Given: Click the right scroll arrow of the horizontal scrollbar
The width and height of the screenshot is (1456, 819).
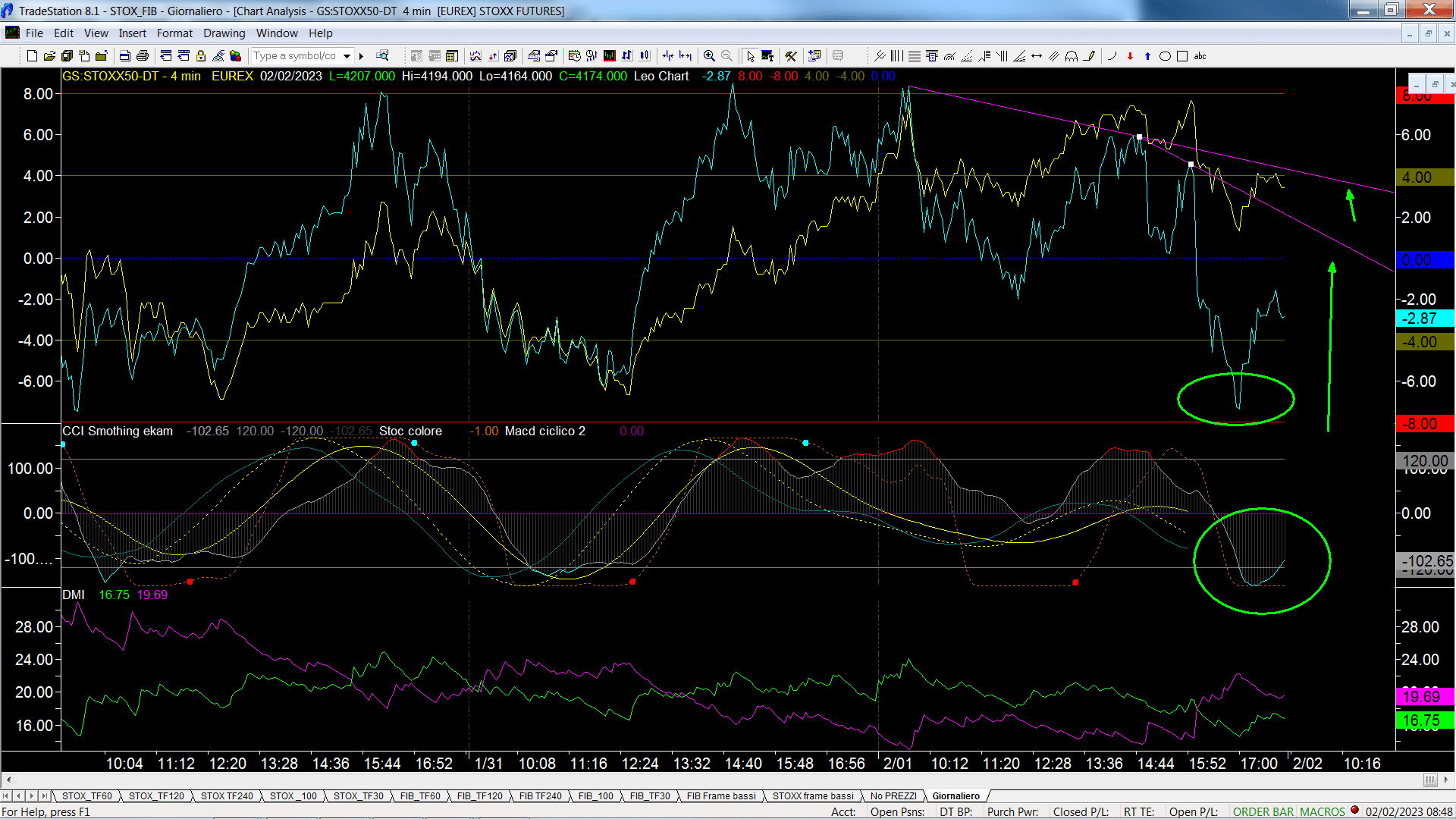Looking at the screenshot, I should 1447,780.
